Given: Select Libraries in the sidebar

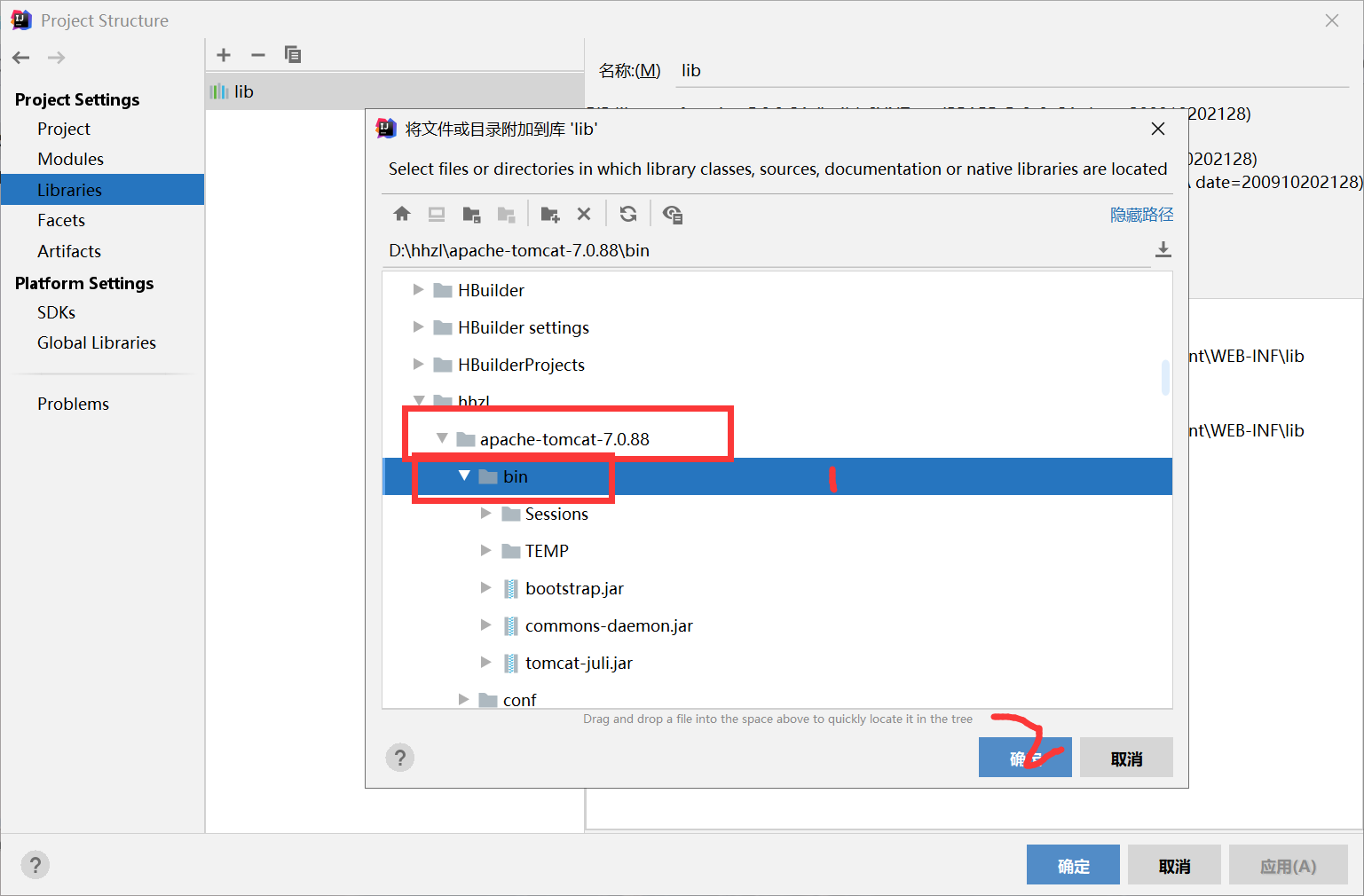Looking at the screenshot, I should (x=103, y=190).
